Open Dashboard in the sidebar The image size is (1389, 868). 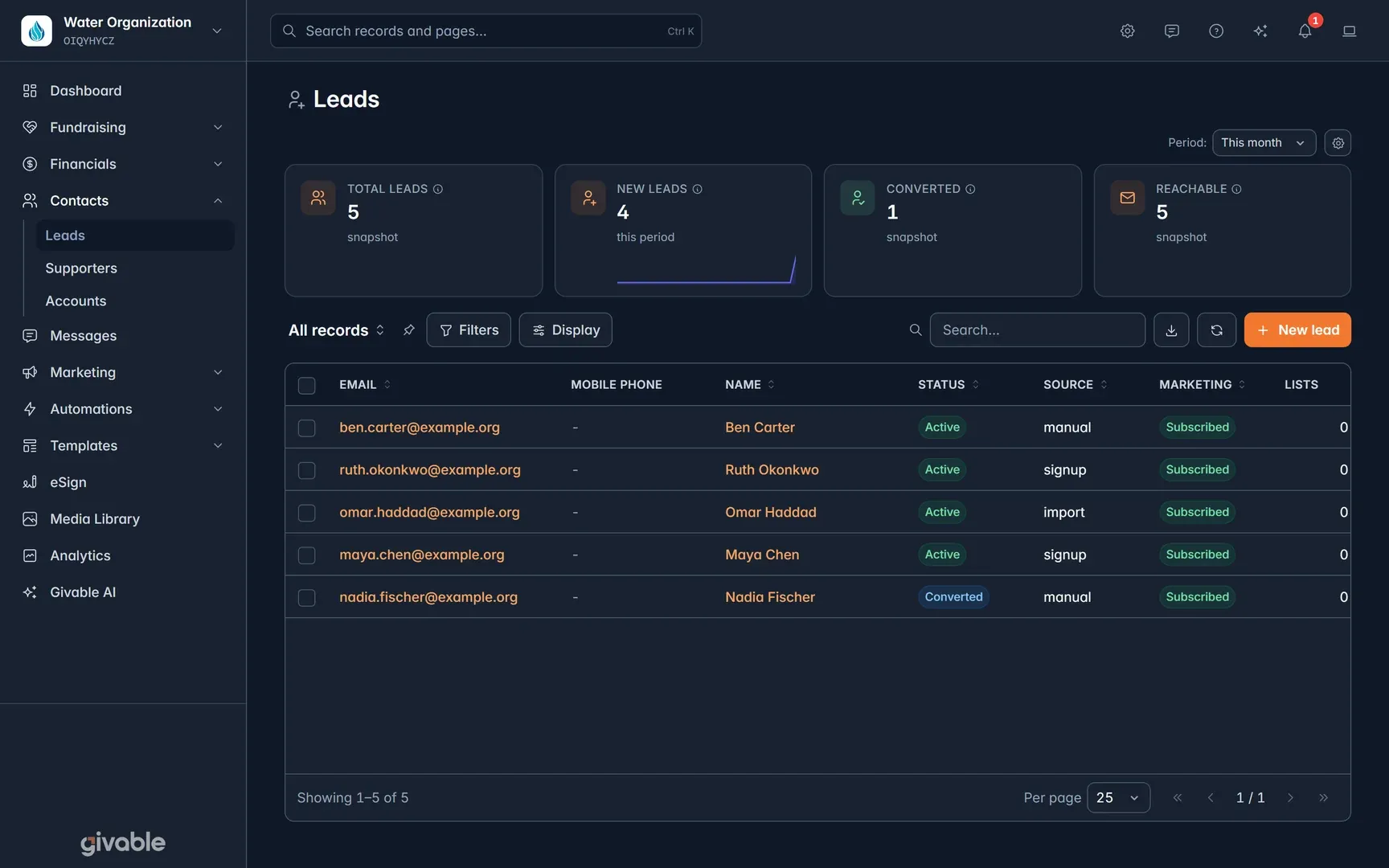[122, 90]
